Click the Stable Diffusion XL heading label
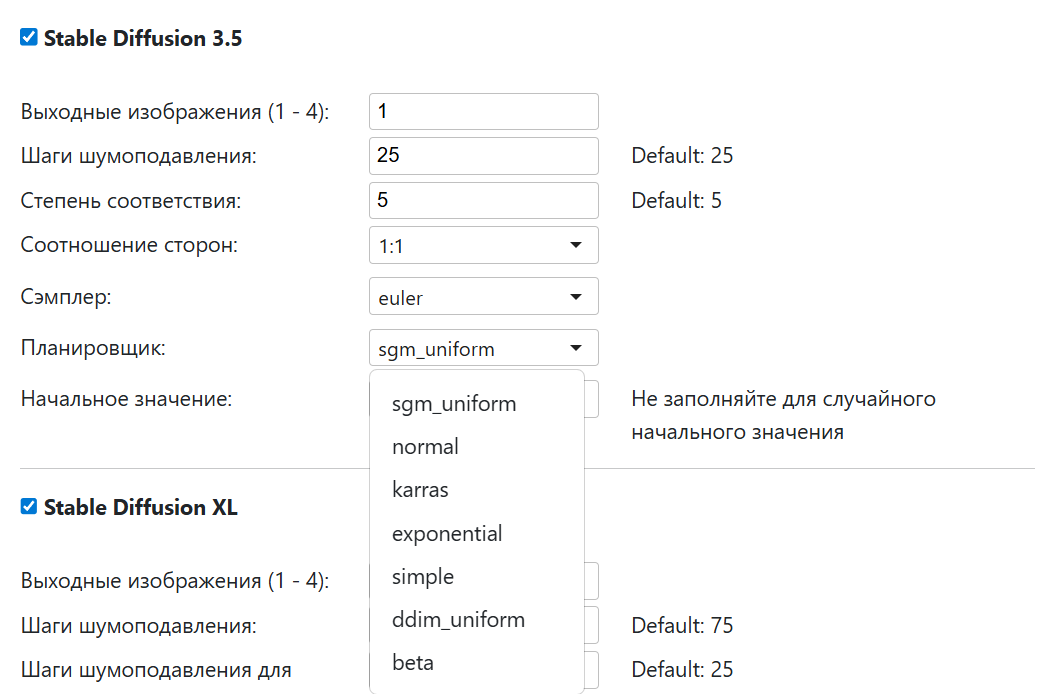This screenshot has height=694, width=1050. 141,508
